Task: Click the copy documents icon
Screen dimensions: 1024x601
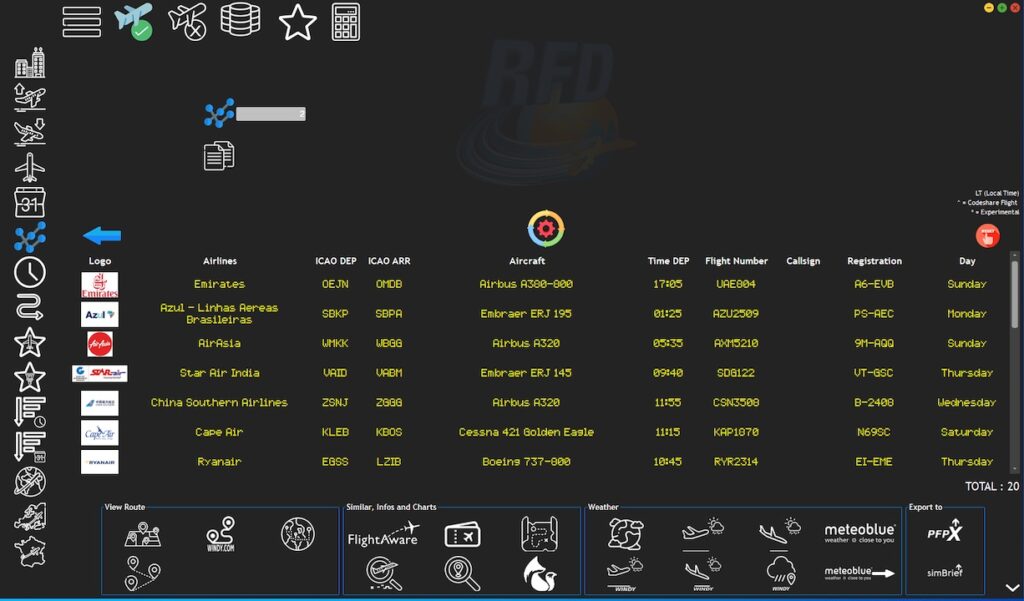Action: tap(219, 155)
